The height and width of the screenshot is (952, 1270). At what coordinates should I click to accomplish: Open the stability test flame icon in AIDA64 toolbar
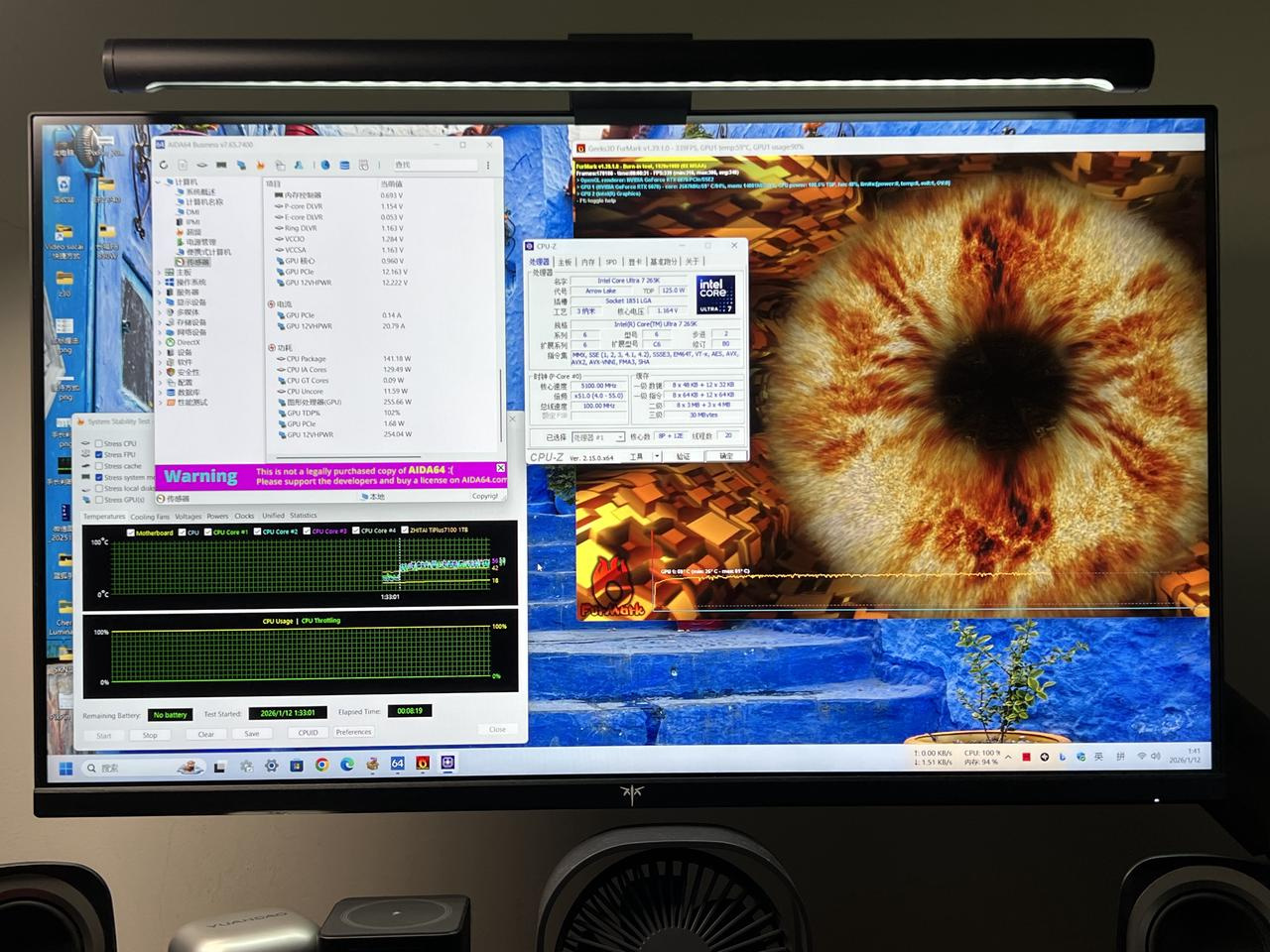coord(260,165)
